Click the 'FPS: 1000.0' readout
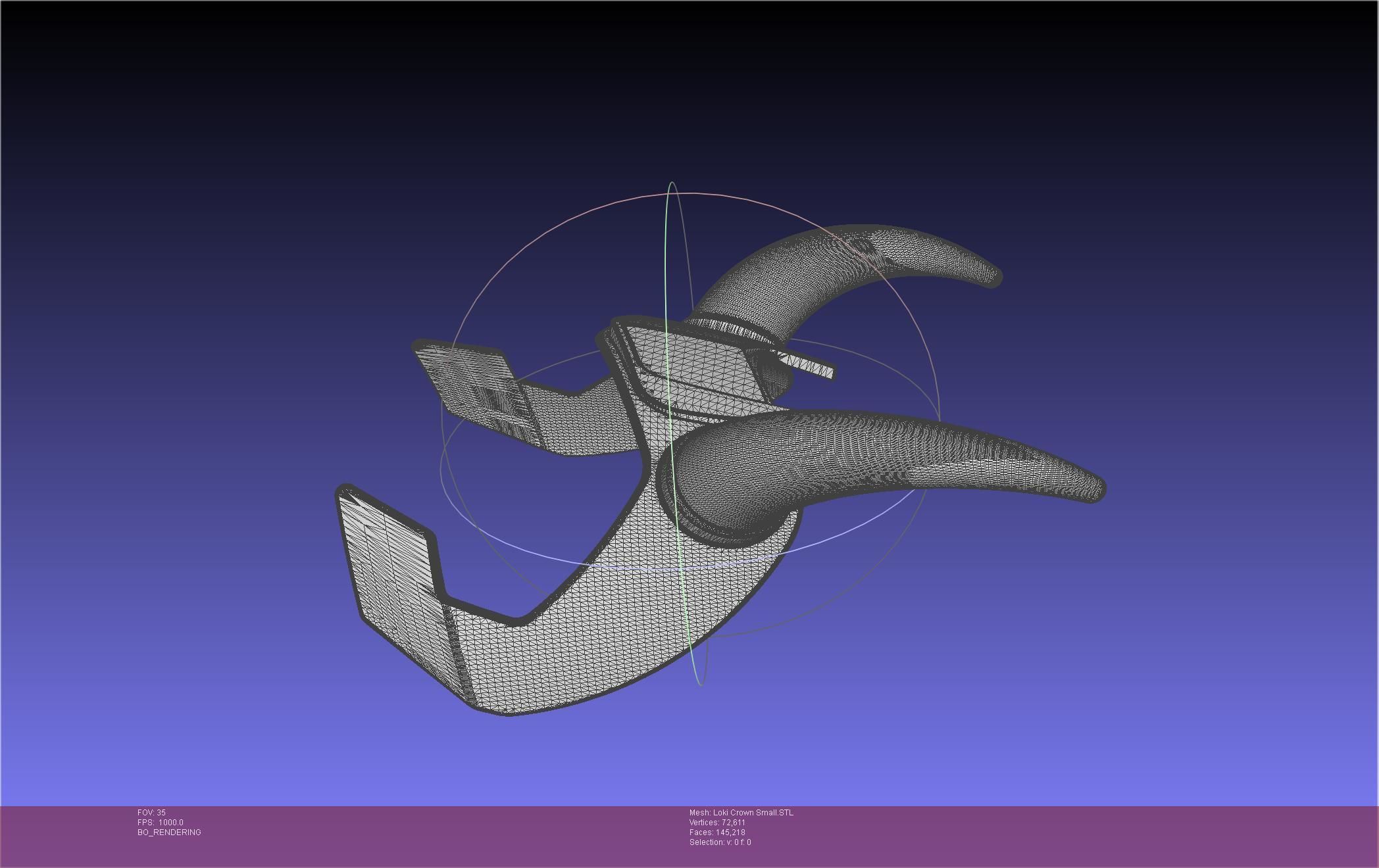Image resolution: width=1379 pixels, height=868 pixels. [x=161, y=823]
